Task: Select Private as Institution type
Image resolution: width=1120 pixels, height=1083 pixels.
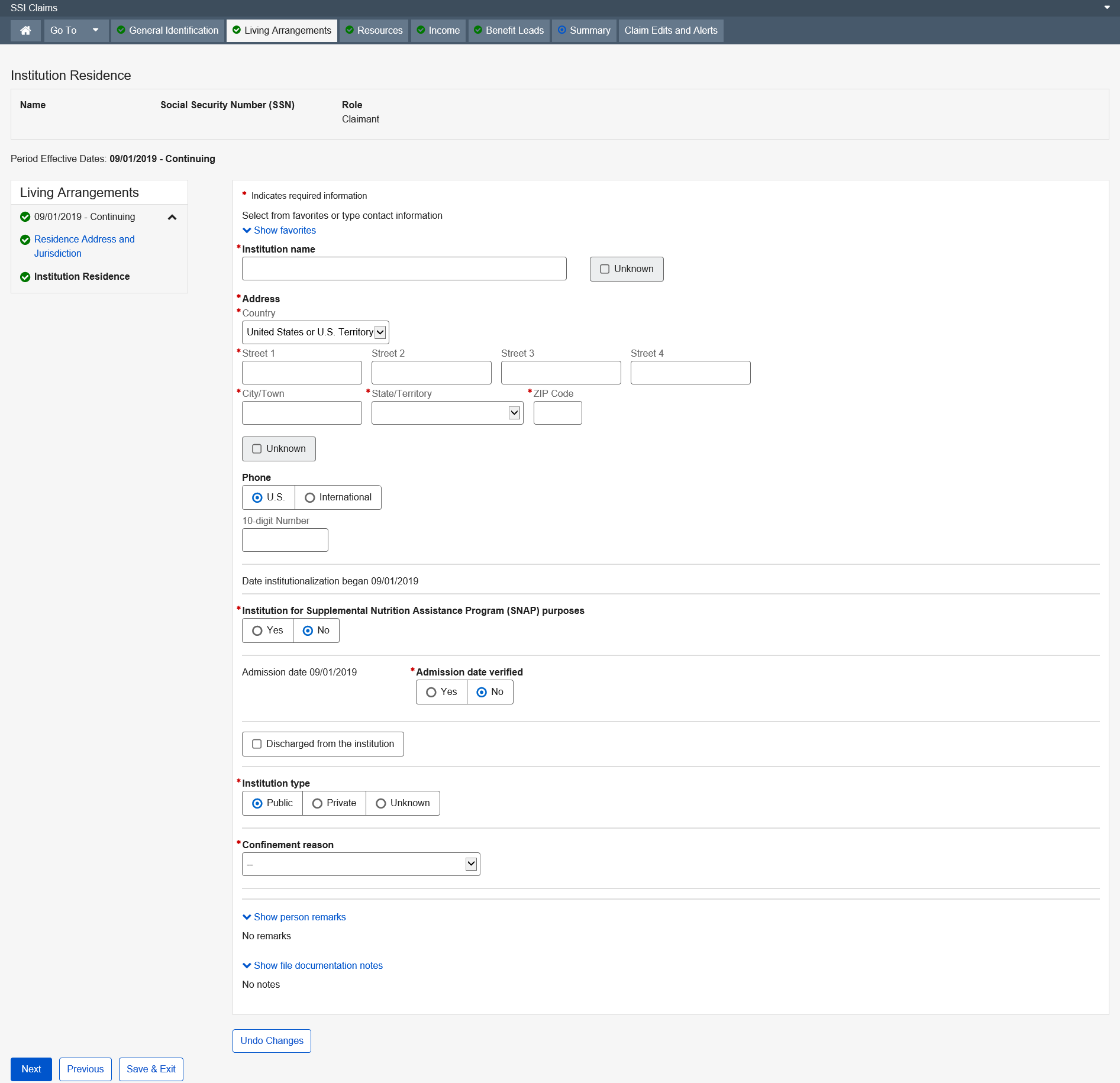Action: tap(317, 803)
